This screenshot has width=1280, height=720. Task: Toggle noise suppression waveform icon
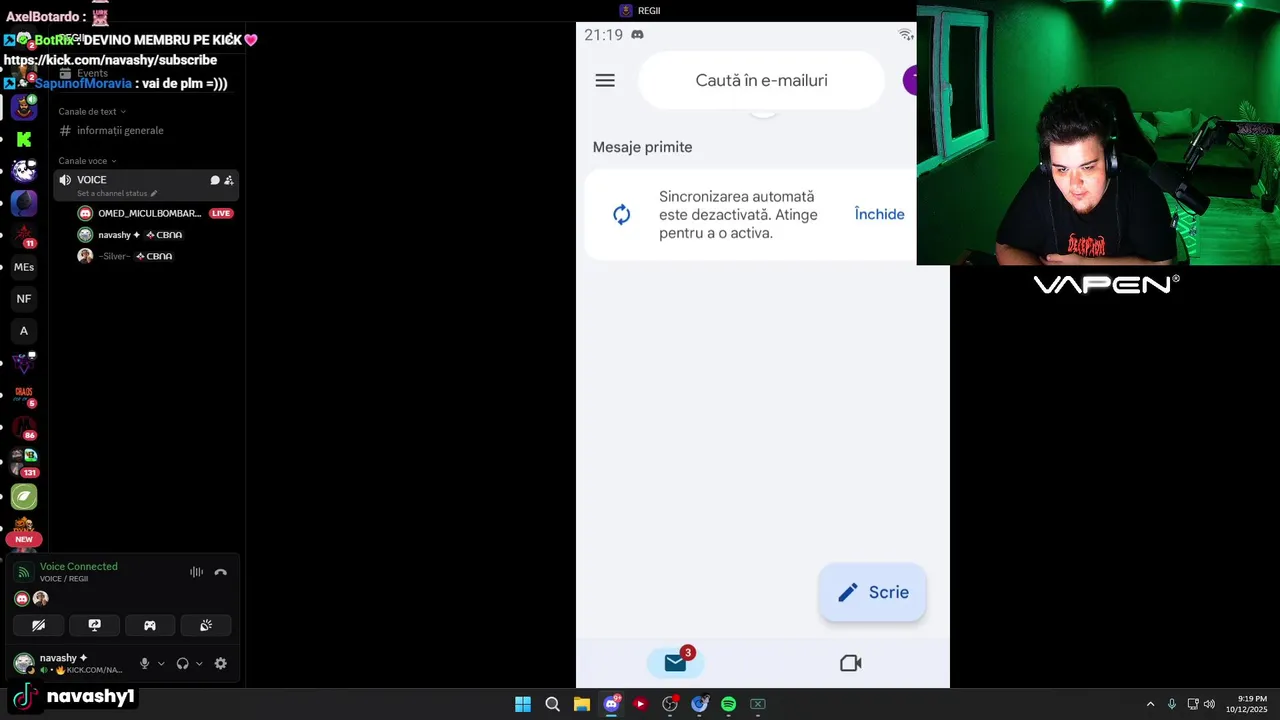tap(196, 572)
